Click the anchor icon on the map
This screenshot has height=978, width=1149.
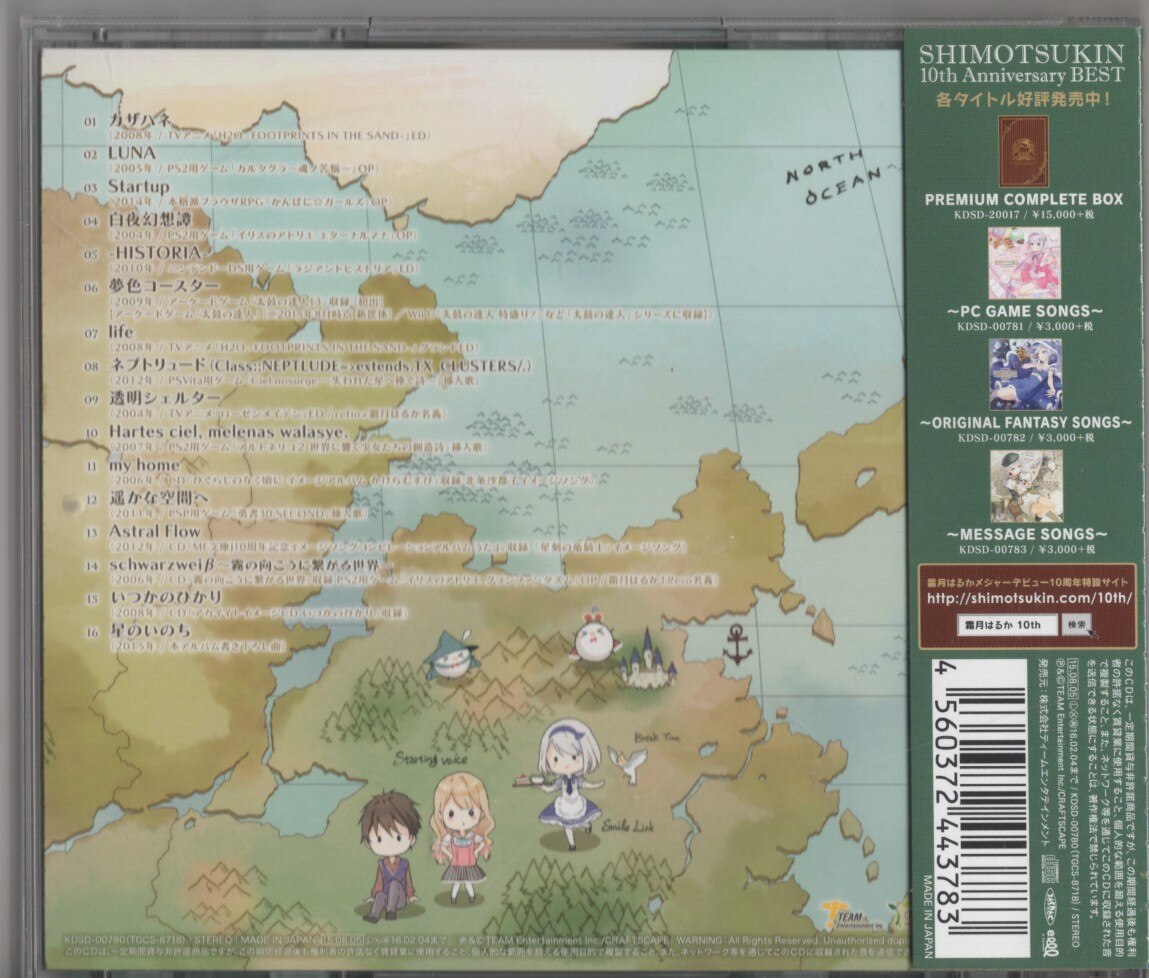[737, 644]
